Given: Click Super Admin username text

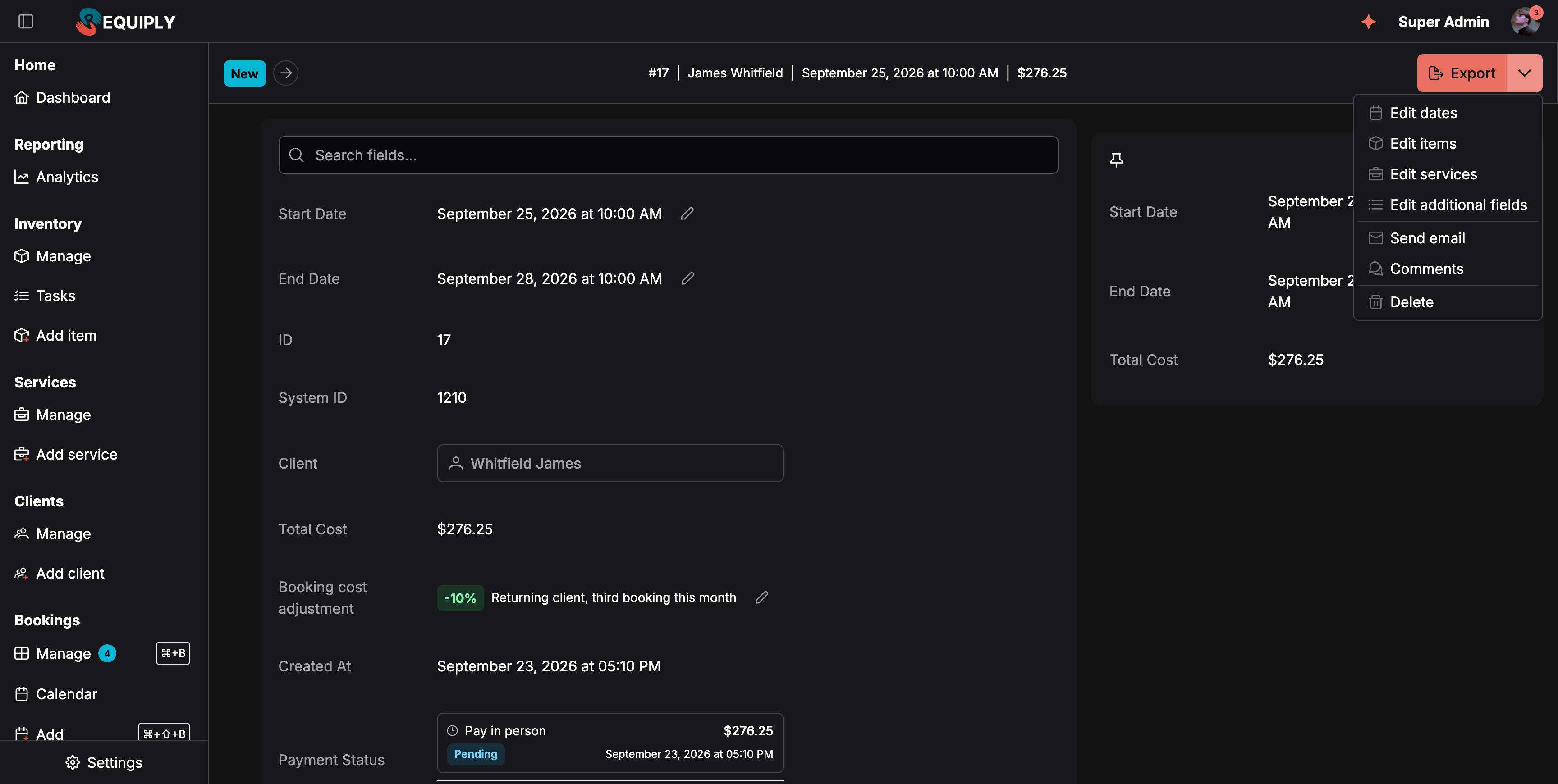Looking at the screenshot, I should click(x=1443, y=22).
